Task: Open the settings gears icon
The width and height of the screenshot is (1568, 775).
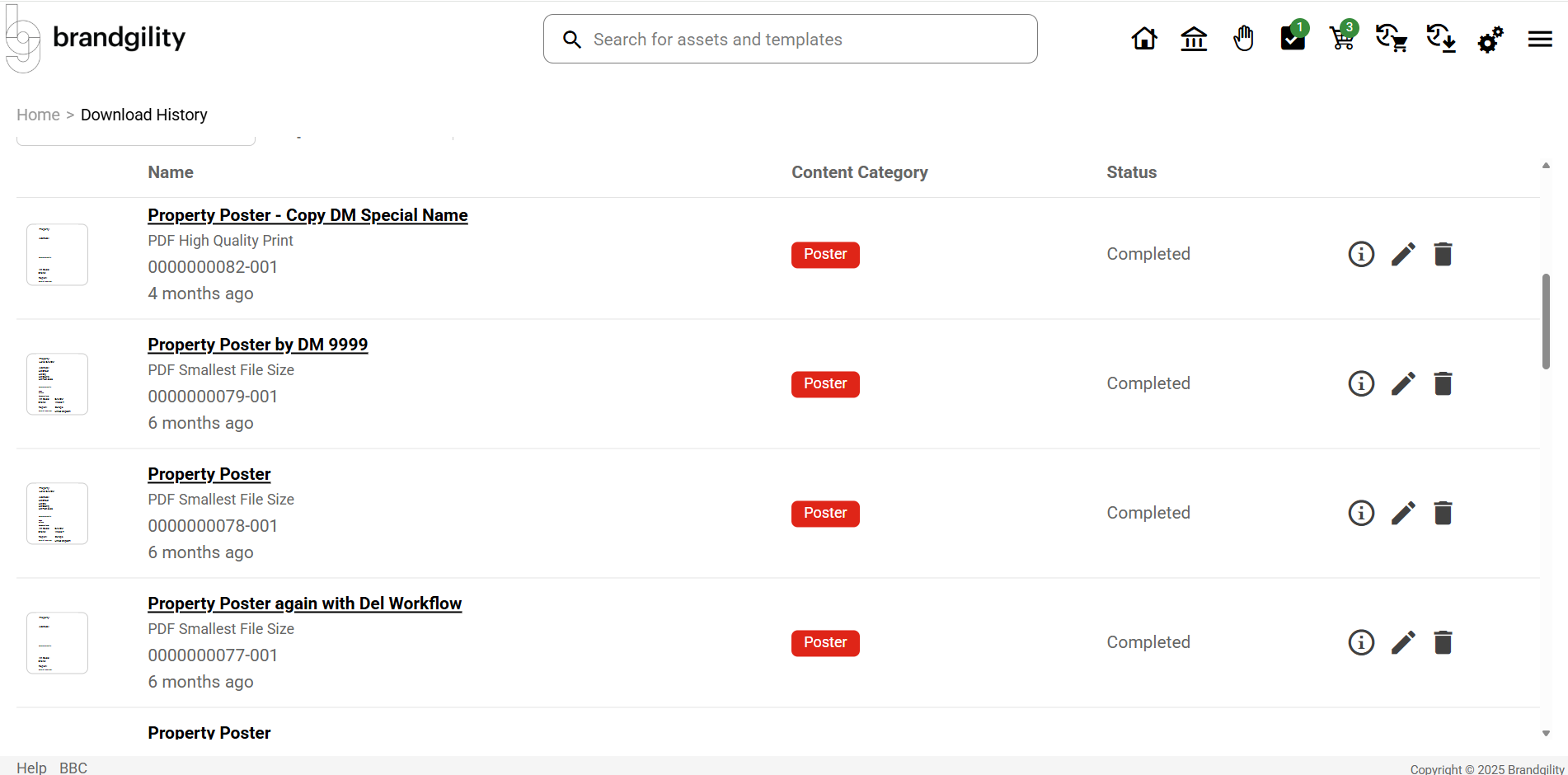Action: 1490,39
